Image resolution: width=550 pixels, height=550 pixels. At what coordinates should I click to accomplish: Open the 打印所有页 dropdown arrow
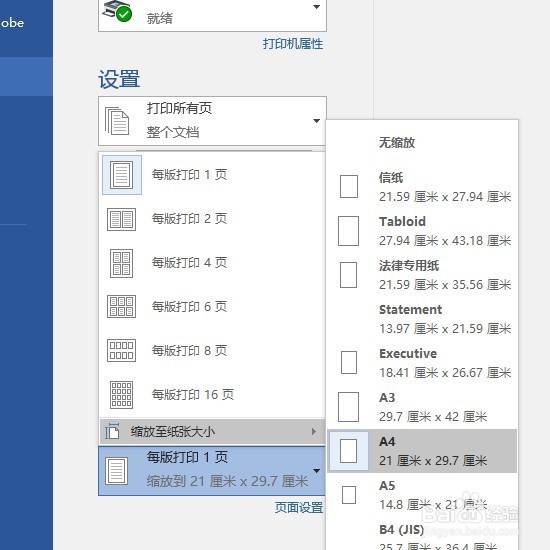coord(316,121)
